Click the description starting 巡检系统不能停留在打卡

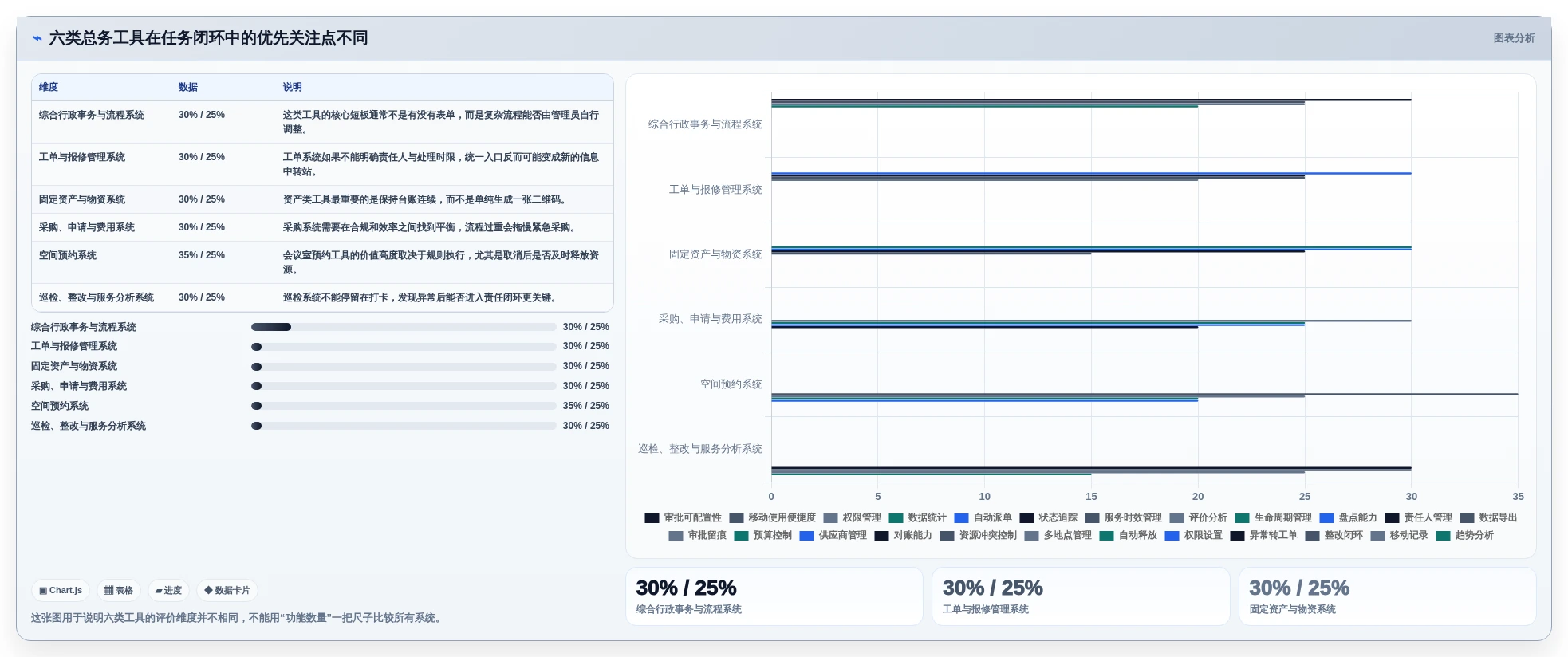[421, 297]
